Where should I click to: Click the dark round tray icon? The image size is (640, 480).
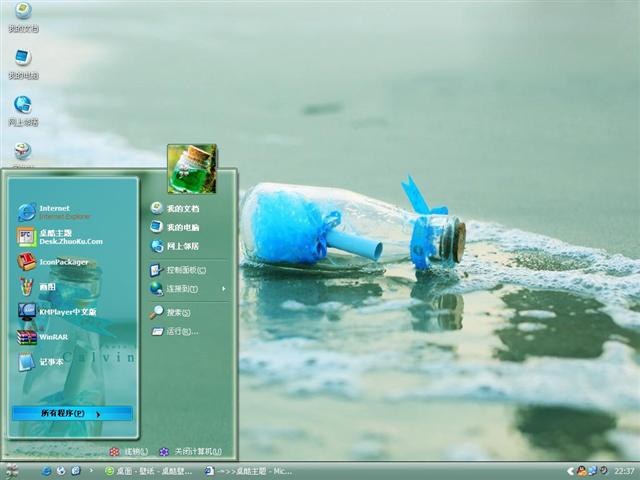point(604,471)
